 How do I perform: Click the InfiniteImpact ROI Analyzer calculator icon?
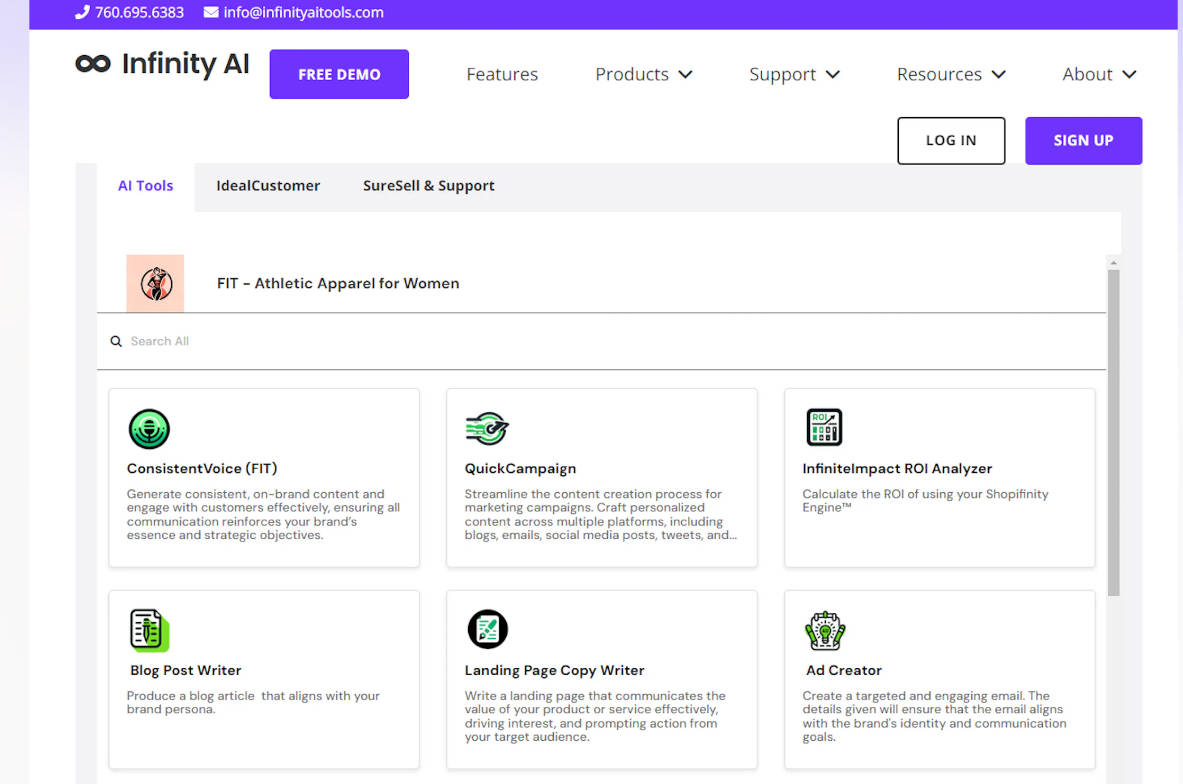[824, 427]
